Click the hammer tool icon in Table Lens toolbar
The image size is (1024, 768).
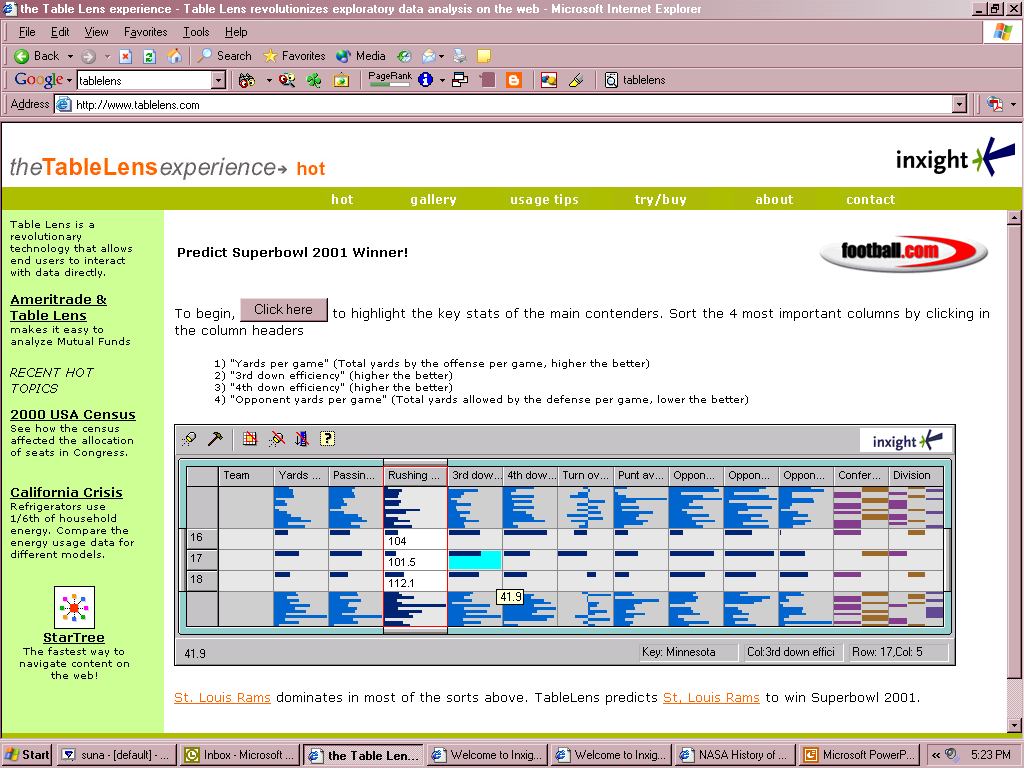pyautogui.click(x=215, y=438)
